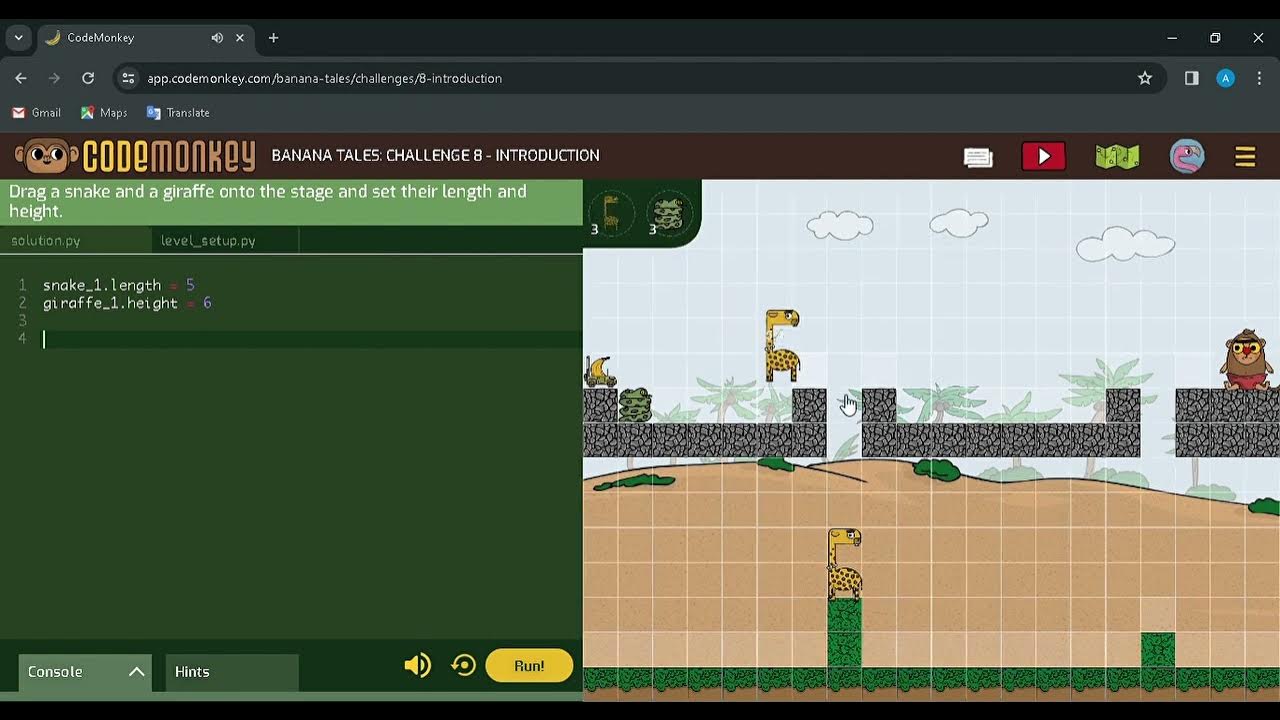The height and width of the screenshot is (720, 1280).
Task: Click code line snake_1.length = 5
Action: point(118,285)
